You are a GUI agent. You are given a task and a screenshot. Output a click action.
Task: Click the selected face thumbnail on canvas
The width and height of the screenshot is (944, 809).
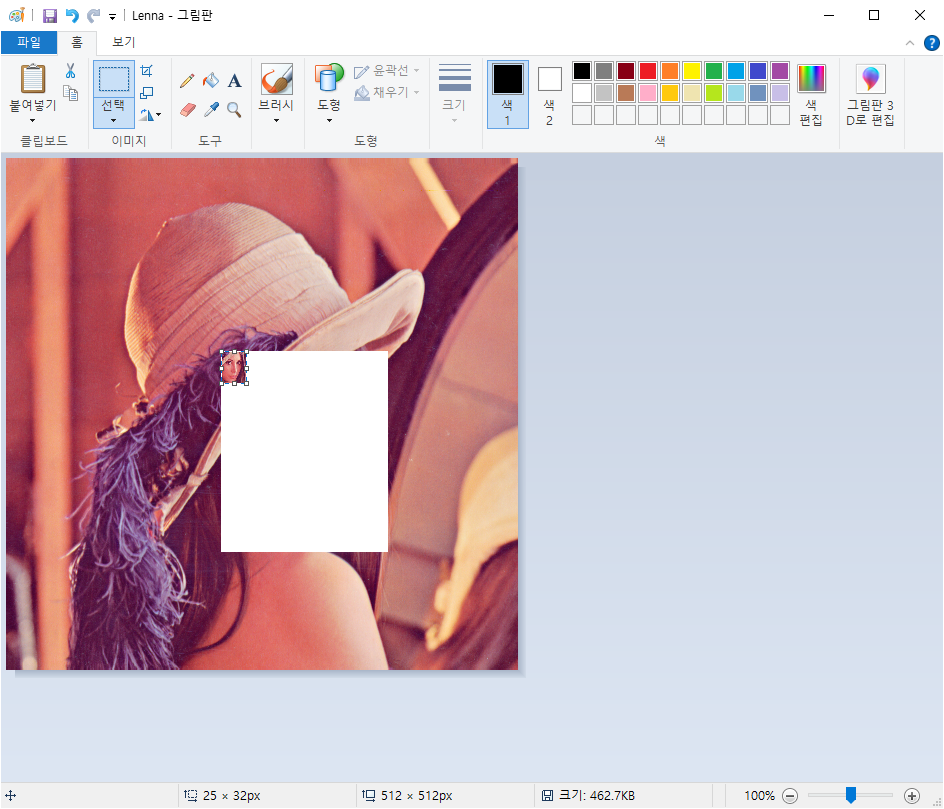click(234, 367)
